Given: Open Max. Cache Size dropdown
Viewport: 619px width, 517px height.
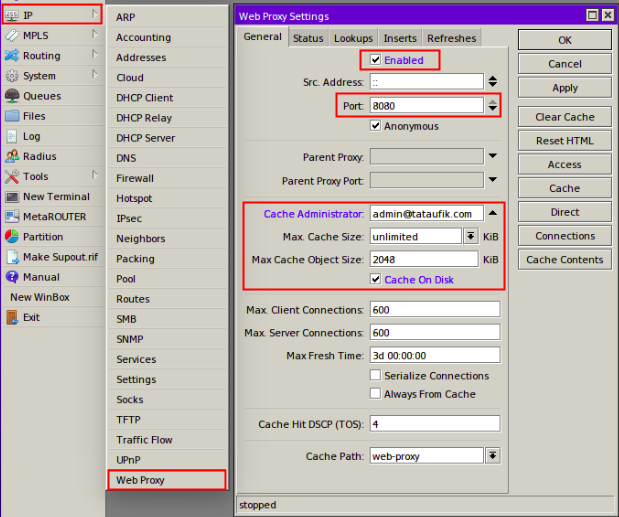Looking at the screenshot, I should [471, 236].
